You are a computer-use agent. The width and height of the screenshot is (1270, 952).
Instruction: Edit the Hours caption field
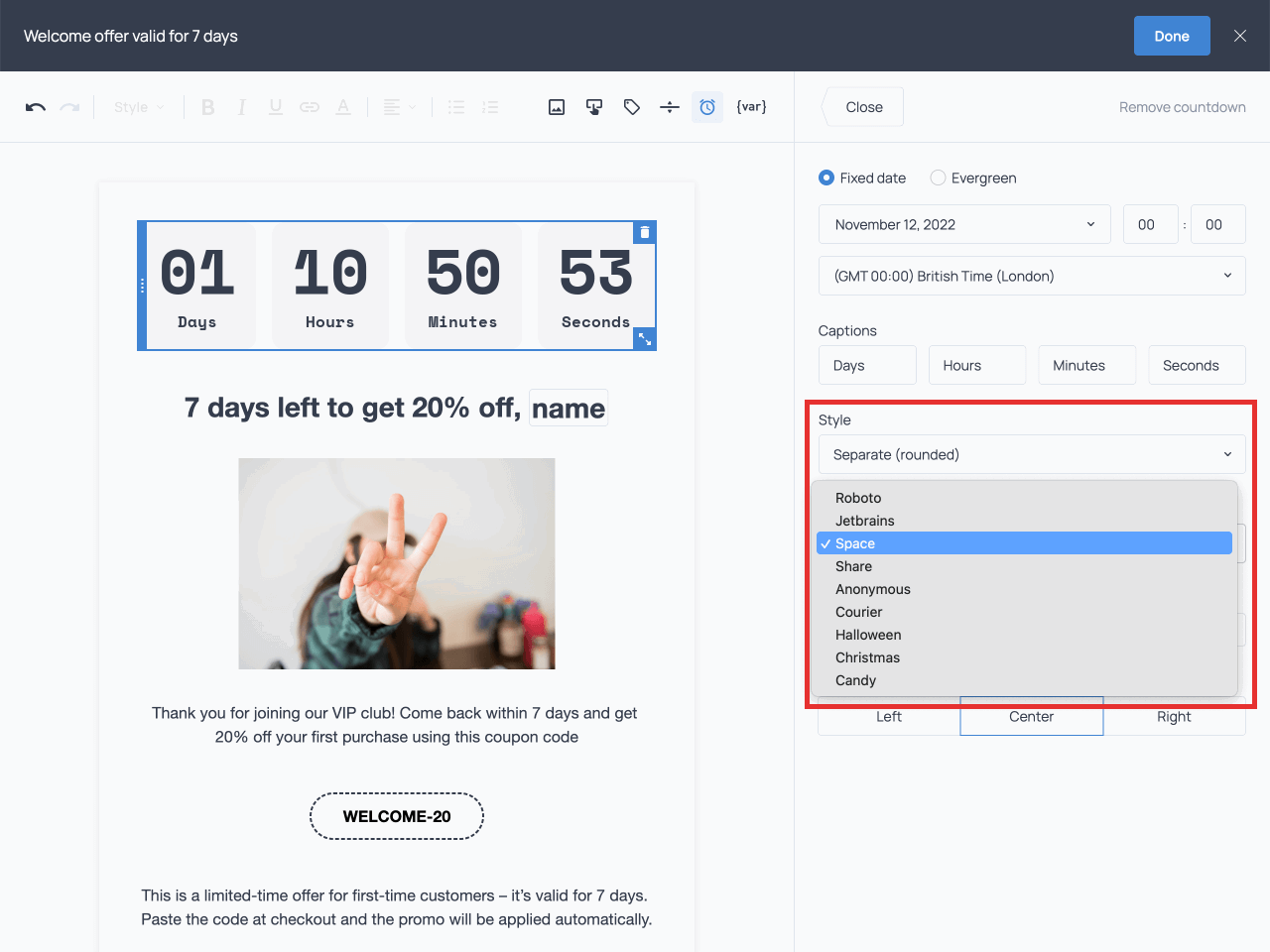[977, 365]
